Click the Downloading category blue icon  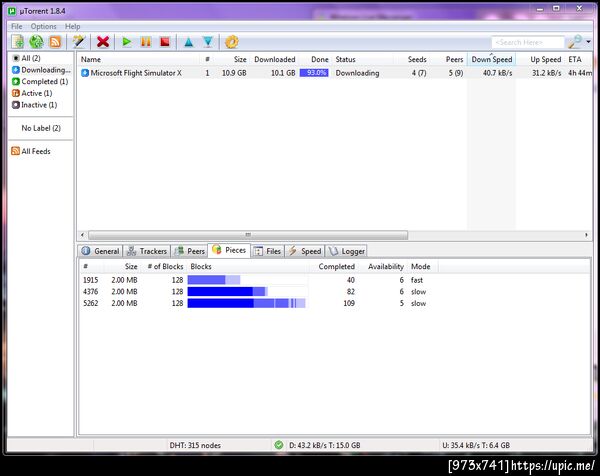16,70
